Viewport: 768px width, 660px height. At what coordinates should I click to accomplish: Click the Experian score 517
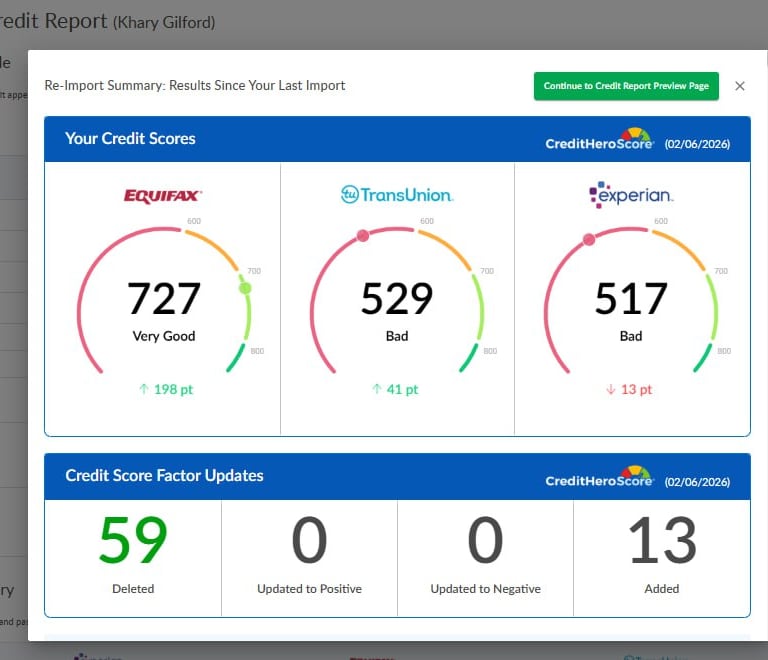(x=631, y=298)
